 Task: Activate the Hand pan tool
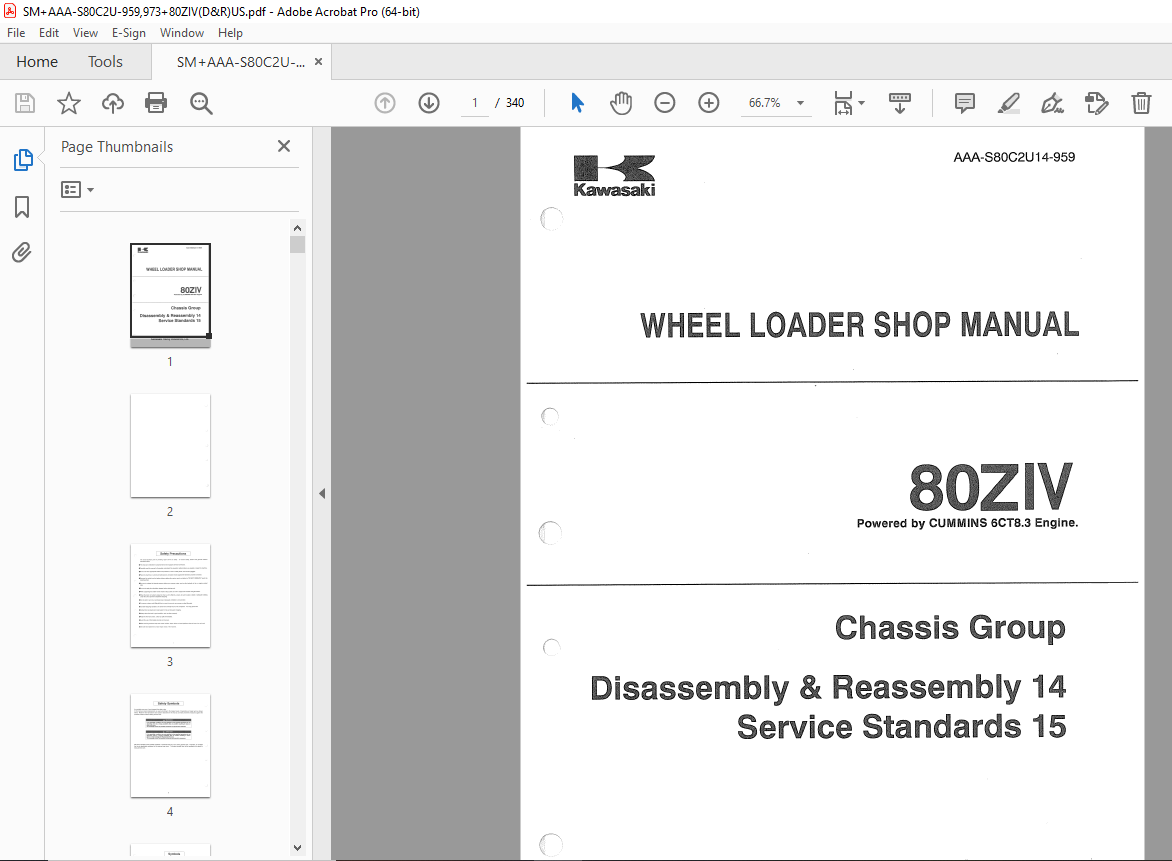pos(620,103)
